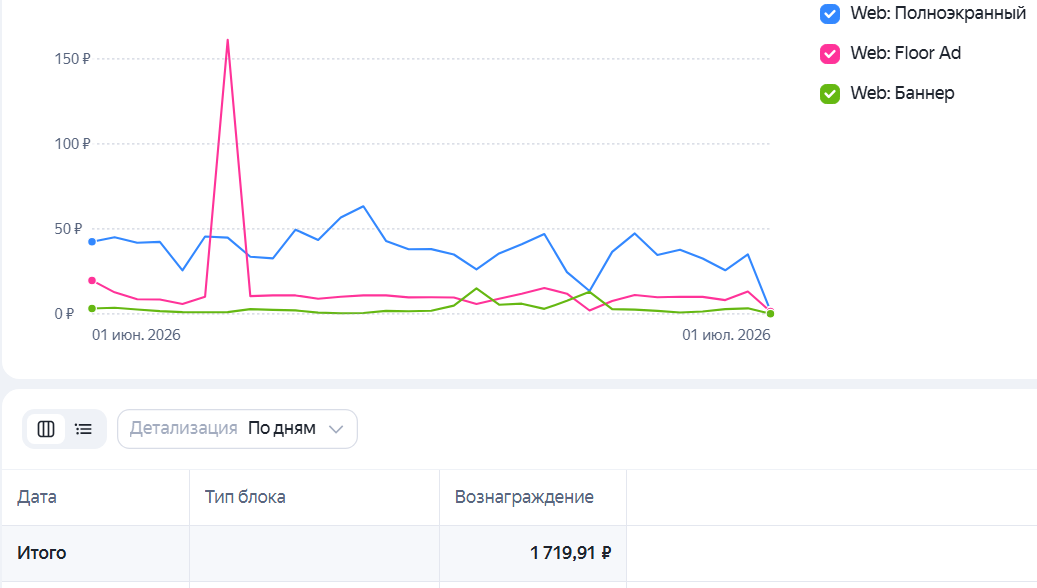Disable the Web: Баннер series checkbox
The height and width of the screenshot is (588, 1037).
coord(829,93)
